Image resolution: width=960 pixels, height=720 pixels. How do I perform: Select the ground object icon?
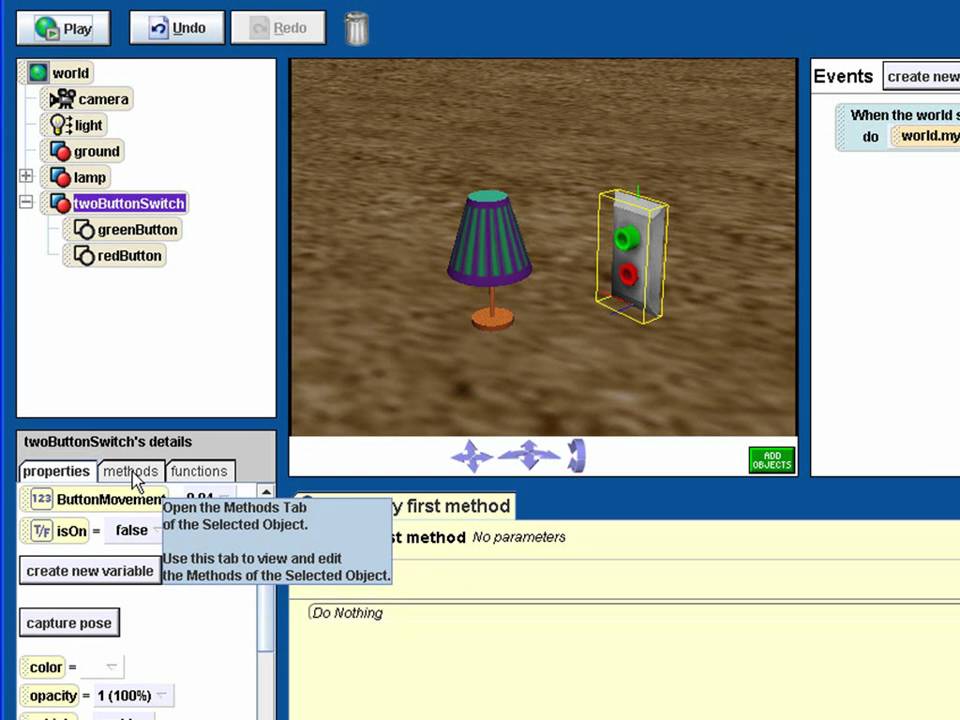tap(60, 151)
